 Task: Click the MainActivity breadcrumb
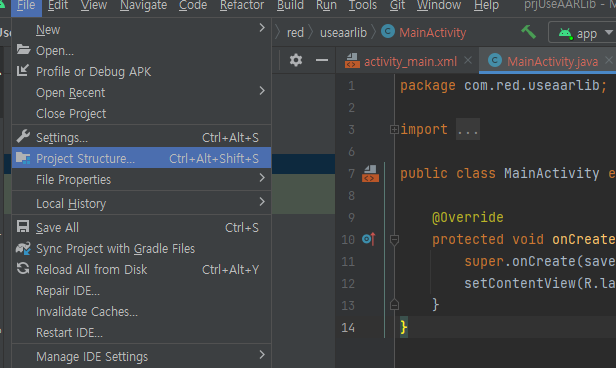(x=433, y=33)
